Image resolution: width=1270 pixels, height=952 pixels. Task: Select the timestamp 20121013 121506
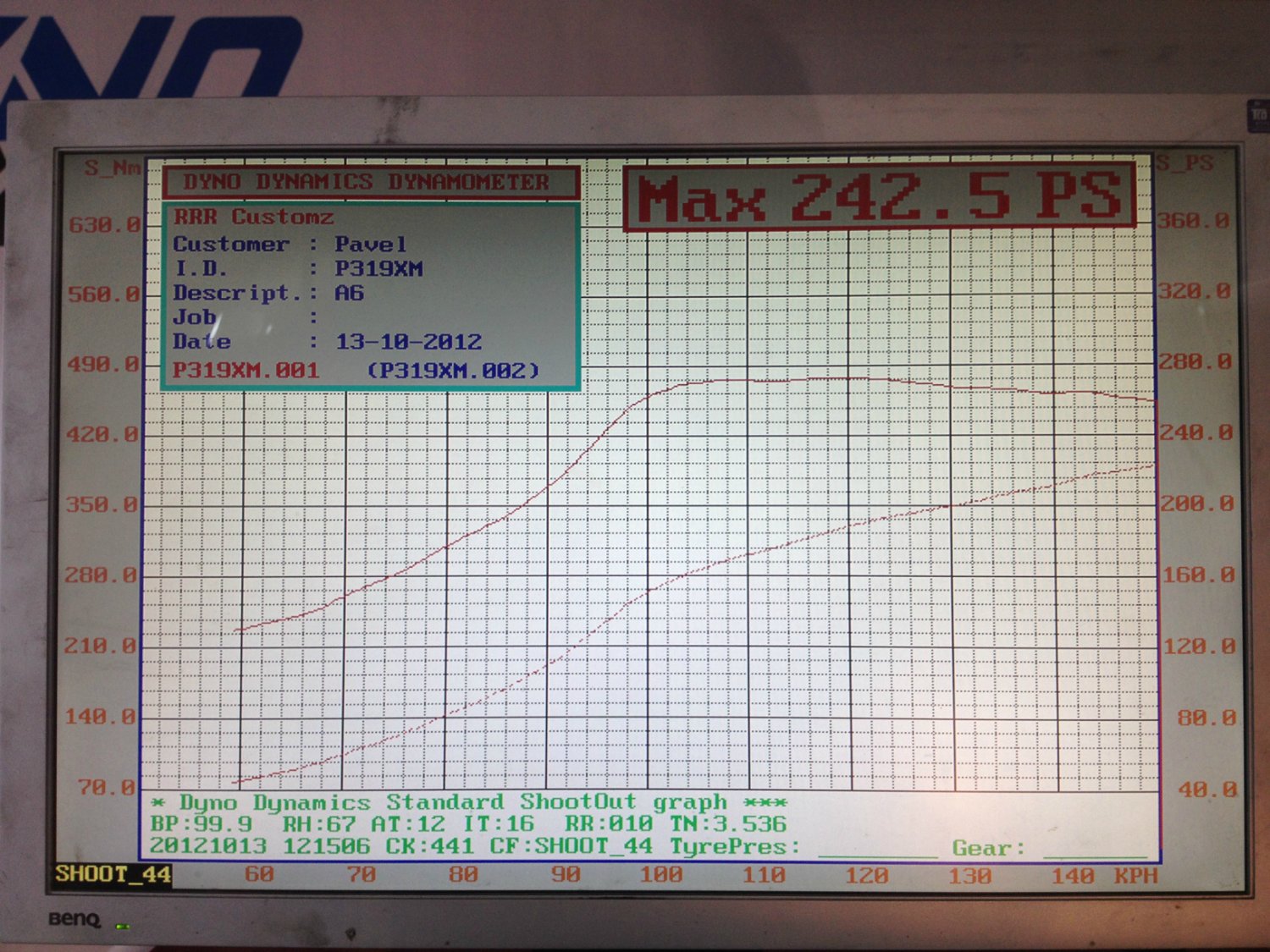click(259, 846)
